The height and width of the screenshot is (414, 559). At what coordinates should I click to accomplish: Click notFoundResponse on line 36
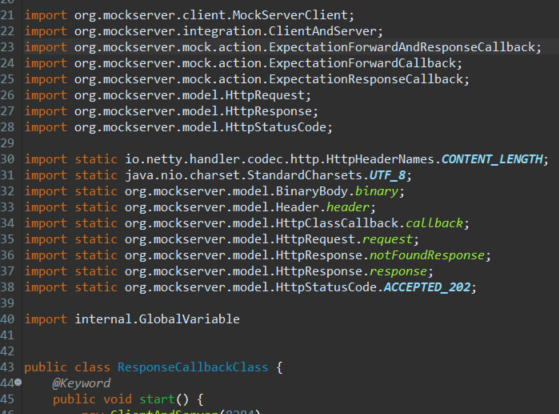pos(427,255)
